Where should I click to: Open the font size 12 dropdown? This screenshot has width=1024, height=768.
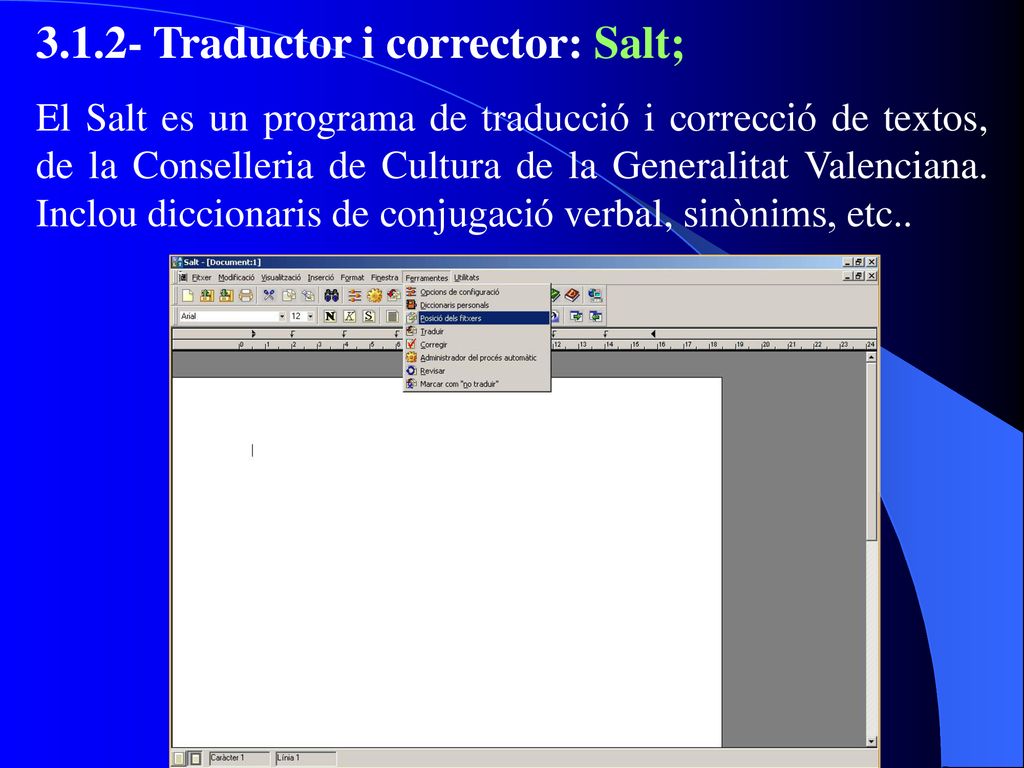click(x=310, y=316)
